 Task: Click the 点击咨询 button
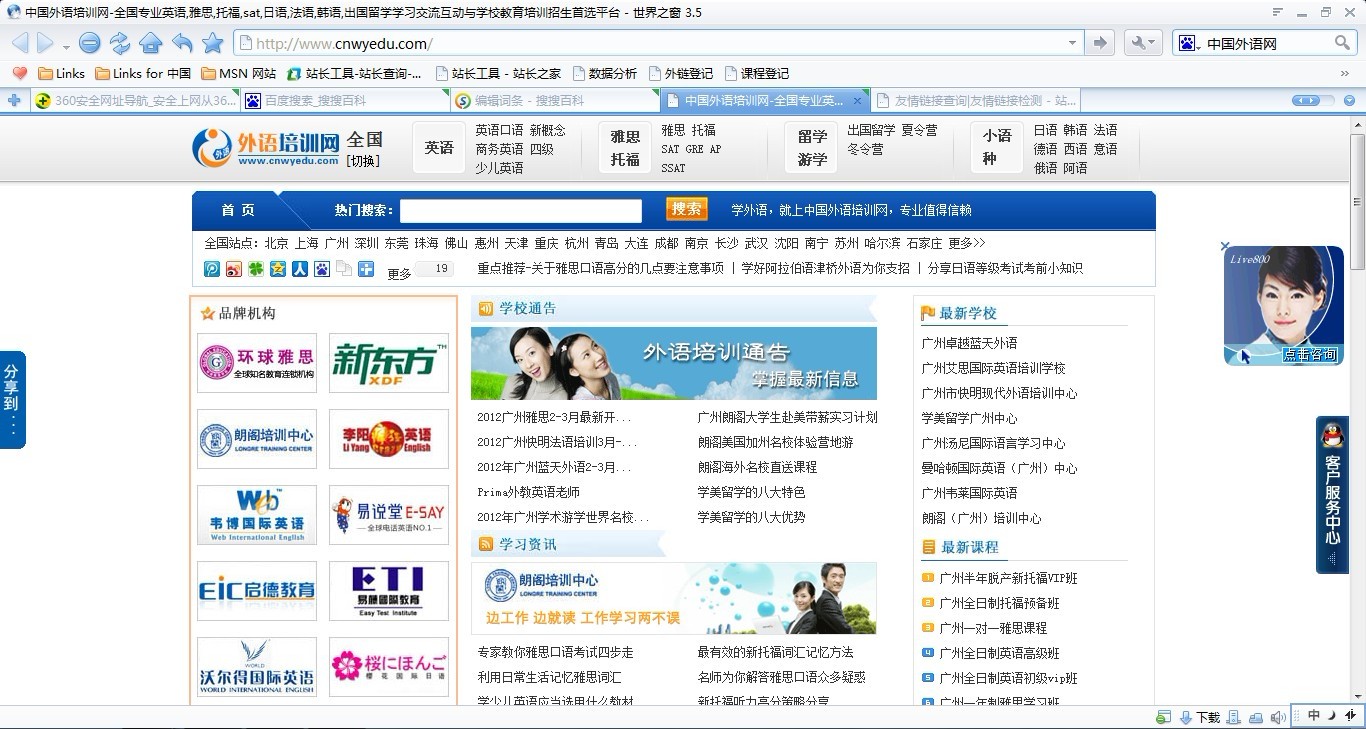[1311, 354]
